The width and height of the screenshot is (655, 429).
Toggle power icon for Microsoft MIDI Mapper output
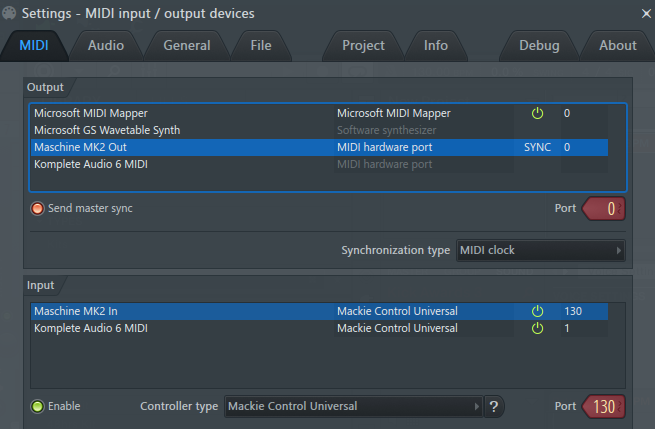[x=537, y=113]
